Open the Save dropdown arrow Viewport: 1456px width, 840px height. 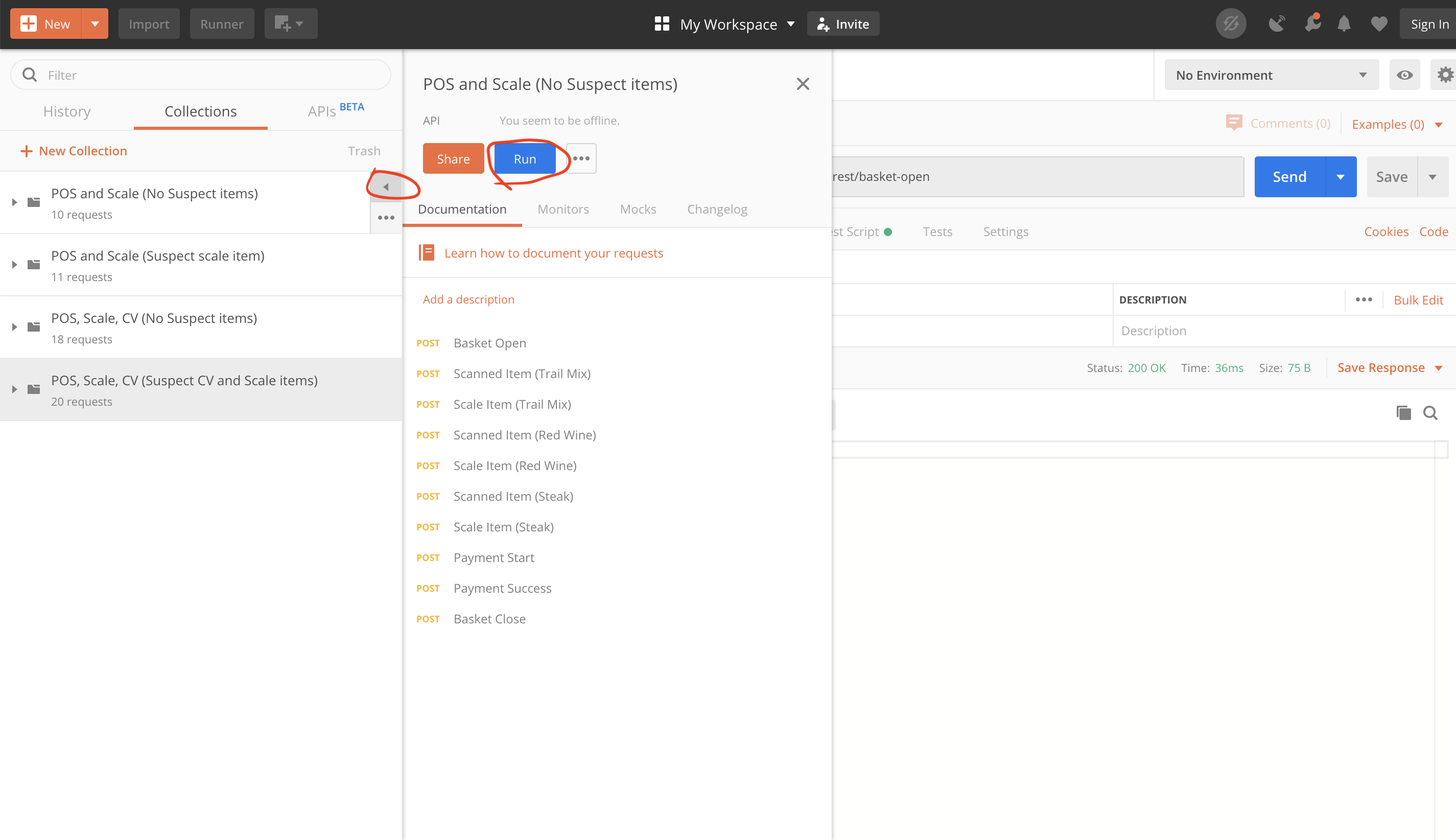point(1432,177)
